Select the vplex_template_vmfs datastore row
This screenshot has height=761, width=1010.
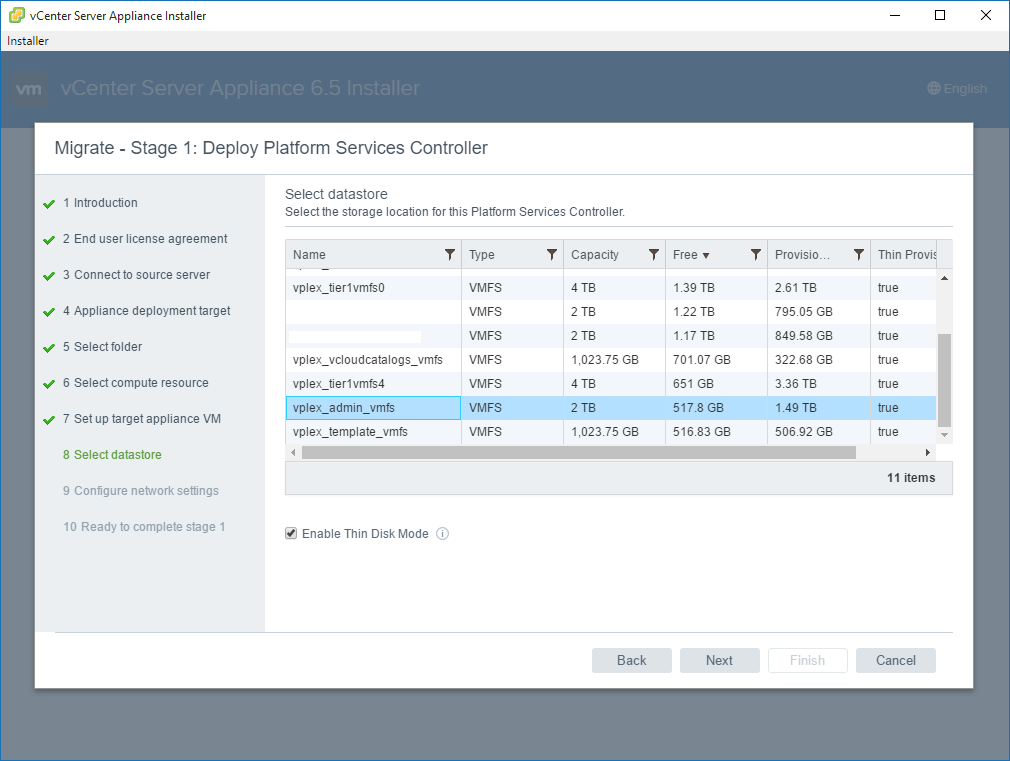point(350,432)
